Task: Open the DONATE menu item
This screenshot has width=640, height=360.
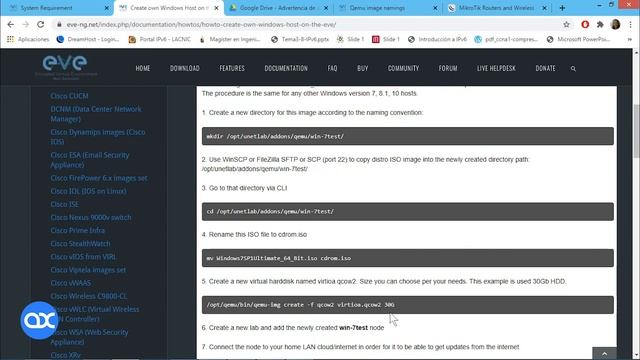Action: 546,69
